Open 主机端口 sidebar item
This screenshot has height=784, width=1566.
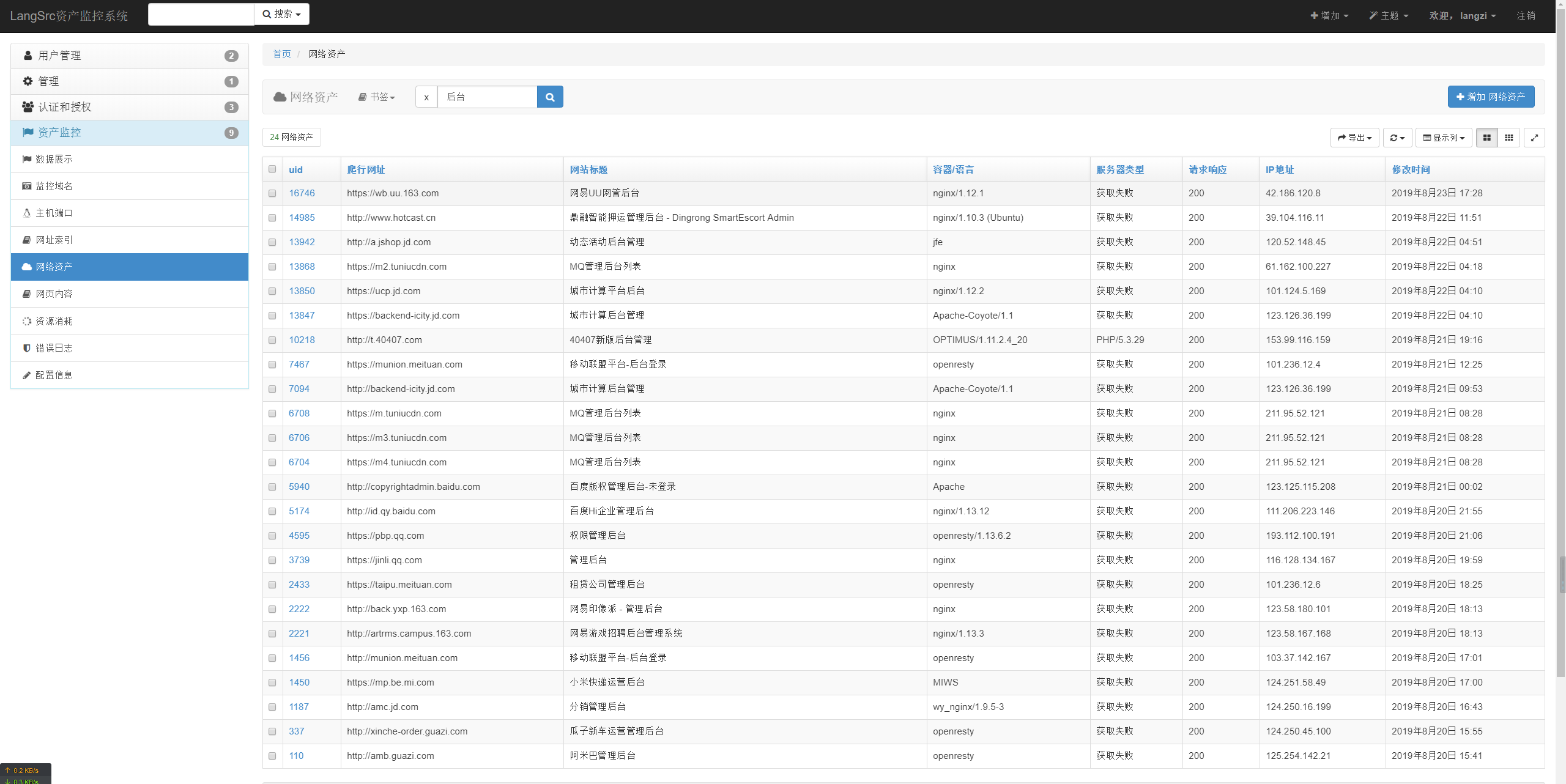pyautogui.click(x=54, y=213)
